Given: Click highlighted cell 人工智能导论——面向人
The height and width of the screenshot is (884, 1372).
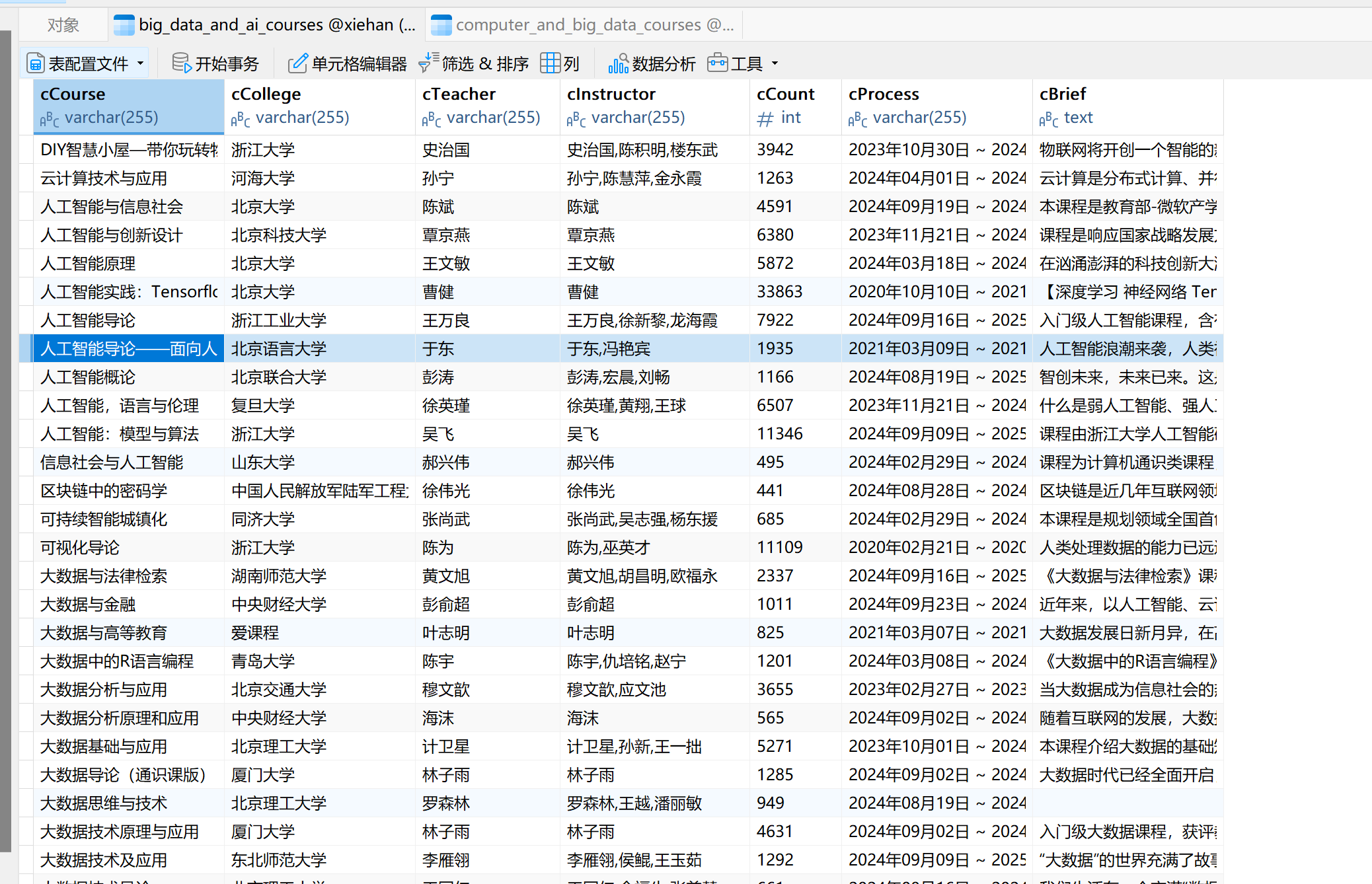Looking at the screenshot, I should pyautogui.click(x=129, y=349).
